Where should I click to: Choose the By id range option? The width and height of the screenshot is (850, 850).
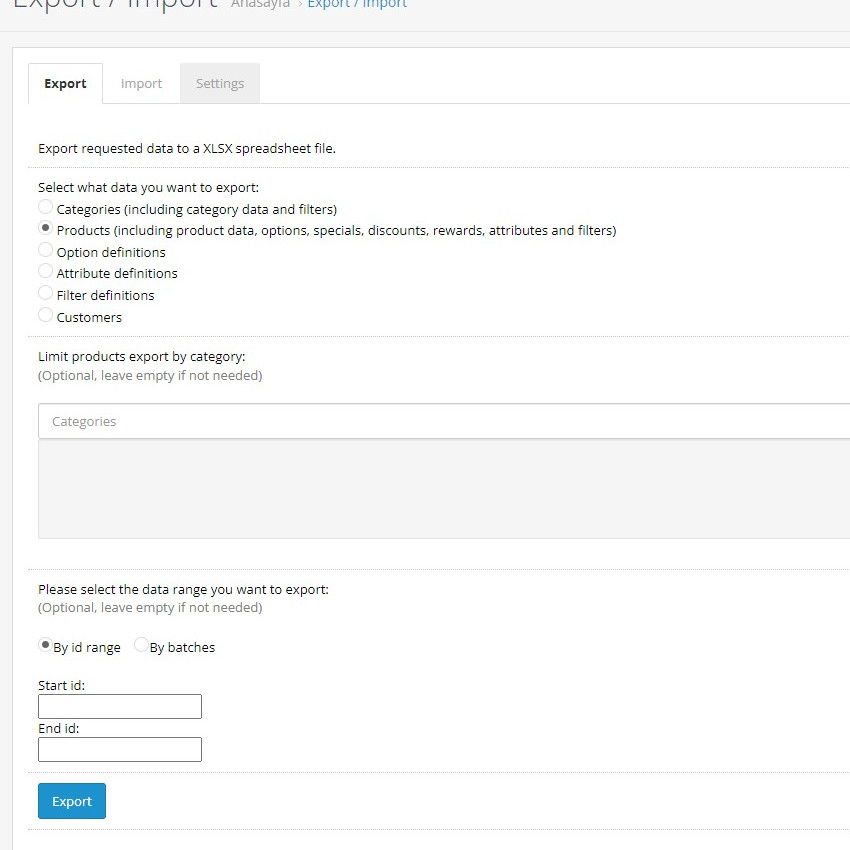(46, 645)
